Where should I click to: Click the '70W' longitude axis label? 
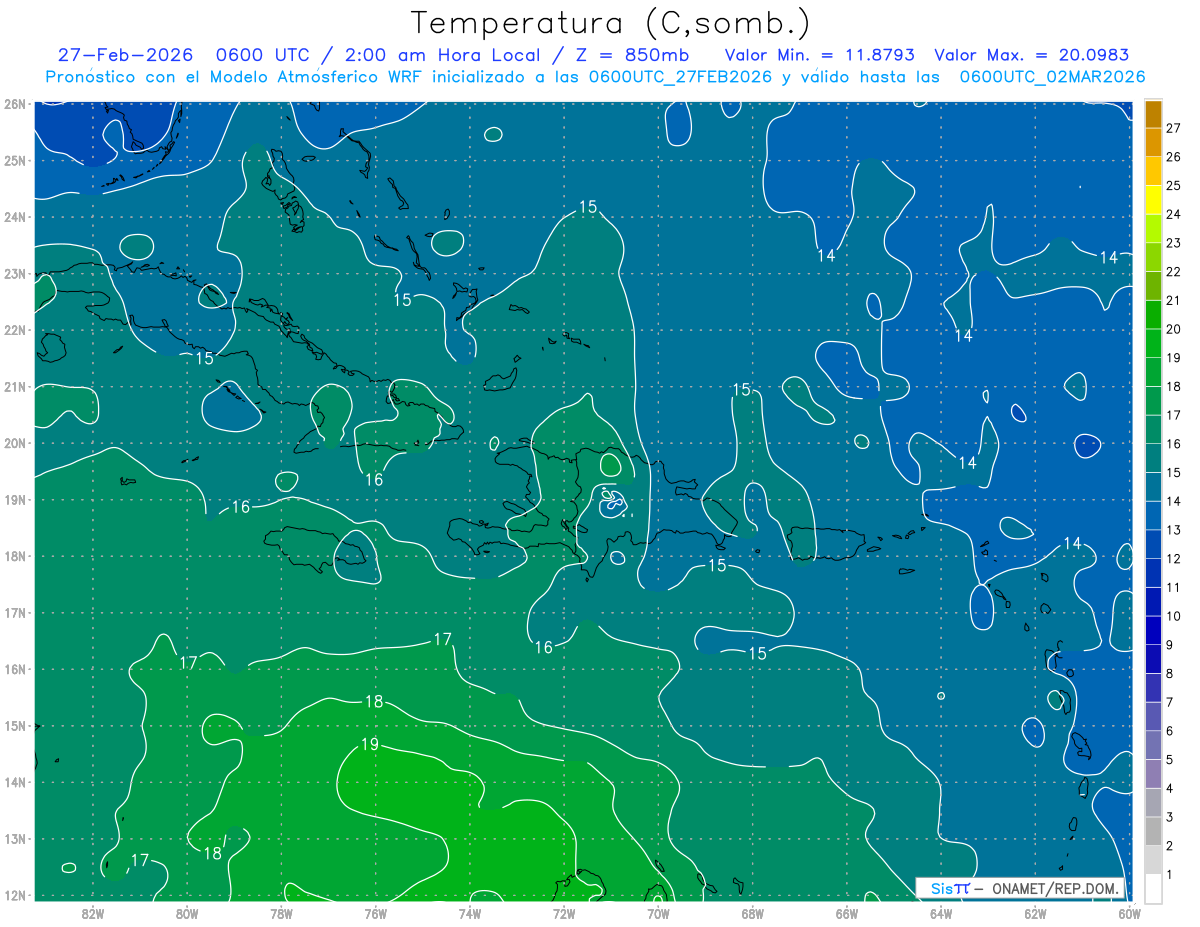(658, 913)
